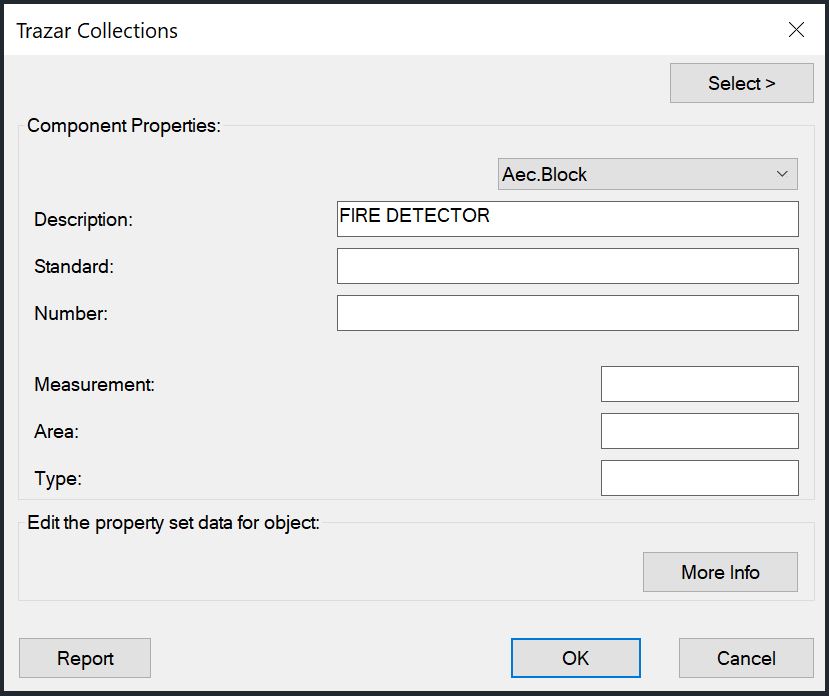
Task: Click the Description label text
Action: tap(83, 220)
